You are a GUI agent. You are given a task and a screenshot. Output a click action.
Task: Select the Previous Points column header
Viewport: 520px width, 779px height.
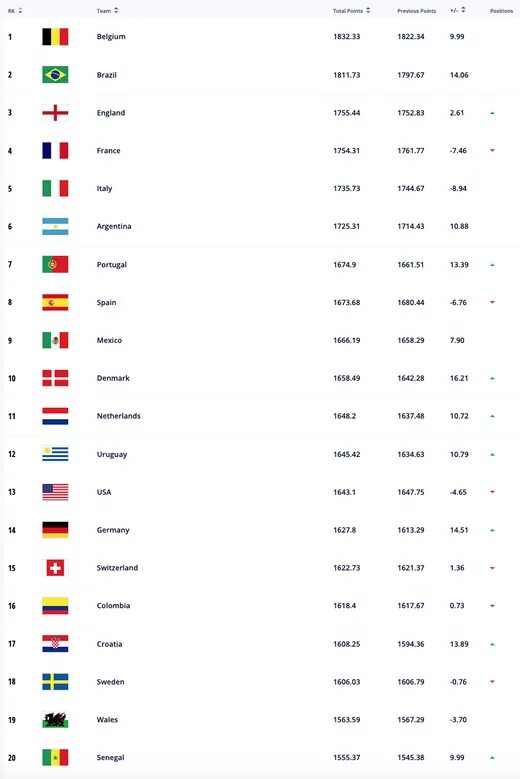(416, 11)
